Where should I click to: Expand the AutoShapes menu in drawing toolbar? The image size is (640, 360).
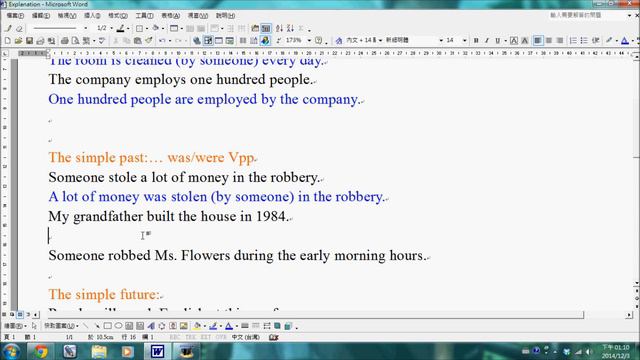pos(61,326)
